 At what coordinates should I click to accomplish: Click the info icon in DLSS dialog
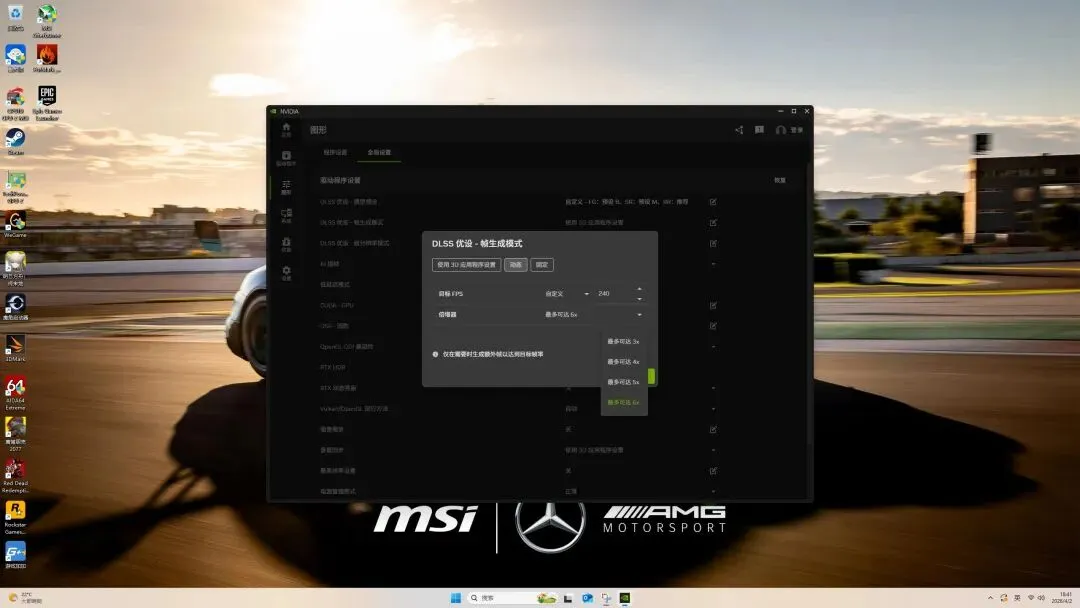(x=435, y=354)
